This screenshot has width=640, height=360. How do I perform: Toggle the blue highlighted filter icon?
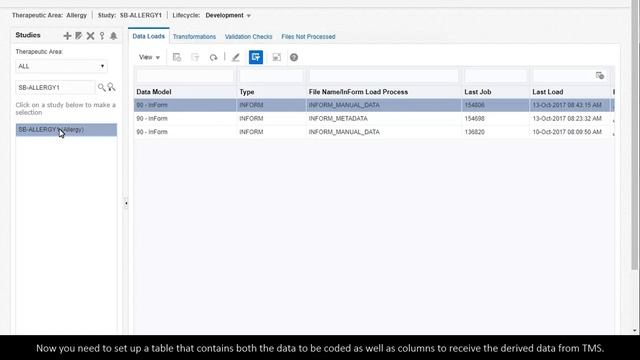(256, 57)
